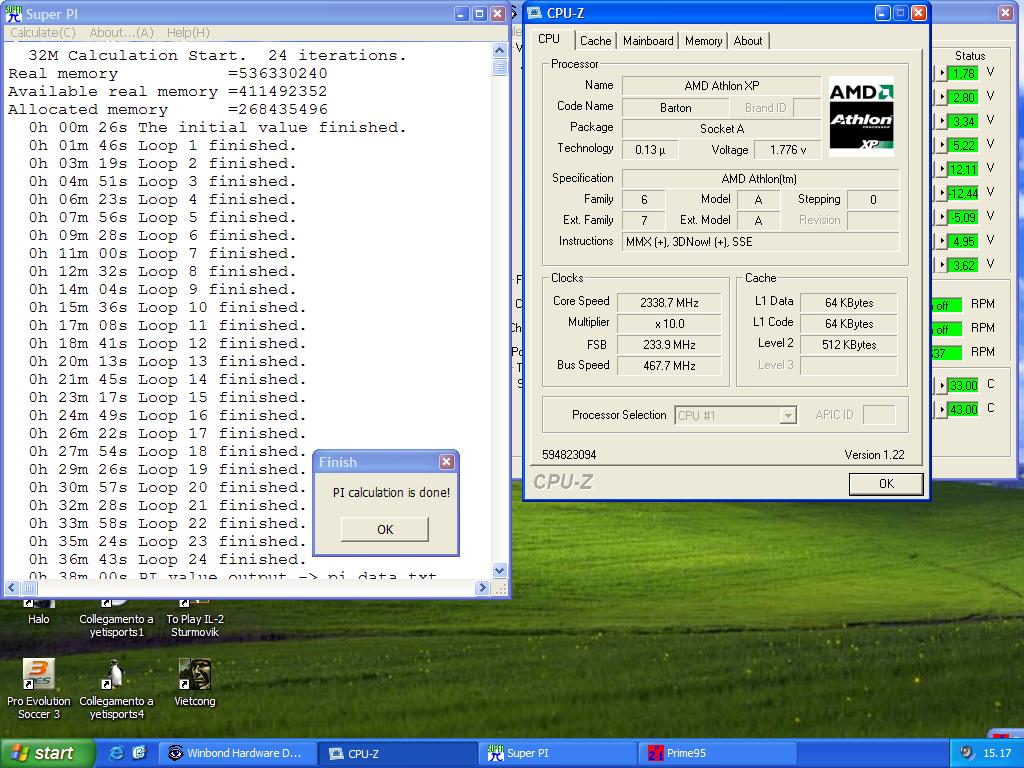
Task: Click the 'PI calculation is done!' message
Action: point(391,492)
